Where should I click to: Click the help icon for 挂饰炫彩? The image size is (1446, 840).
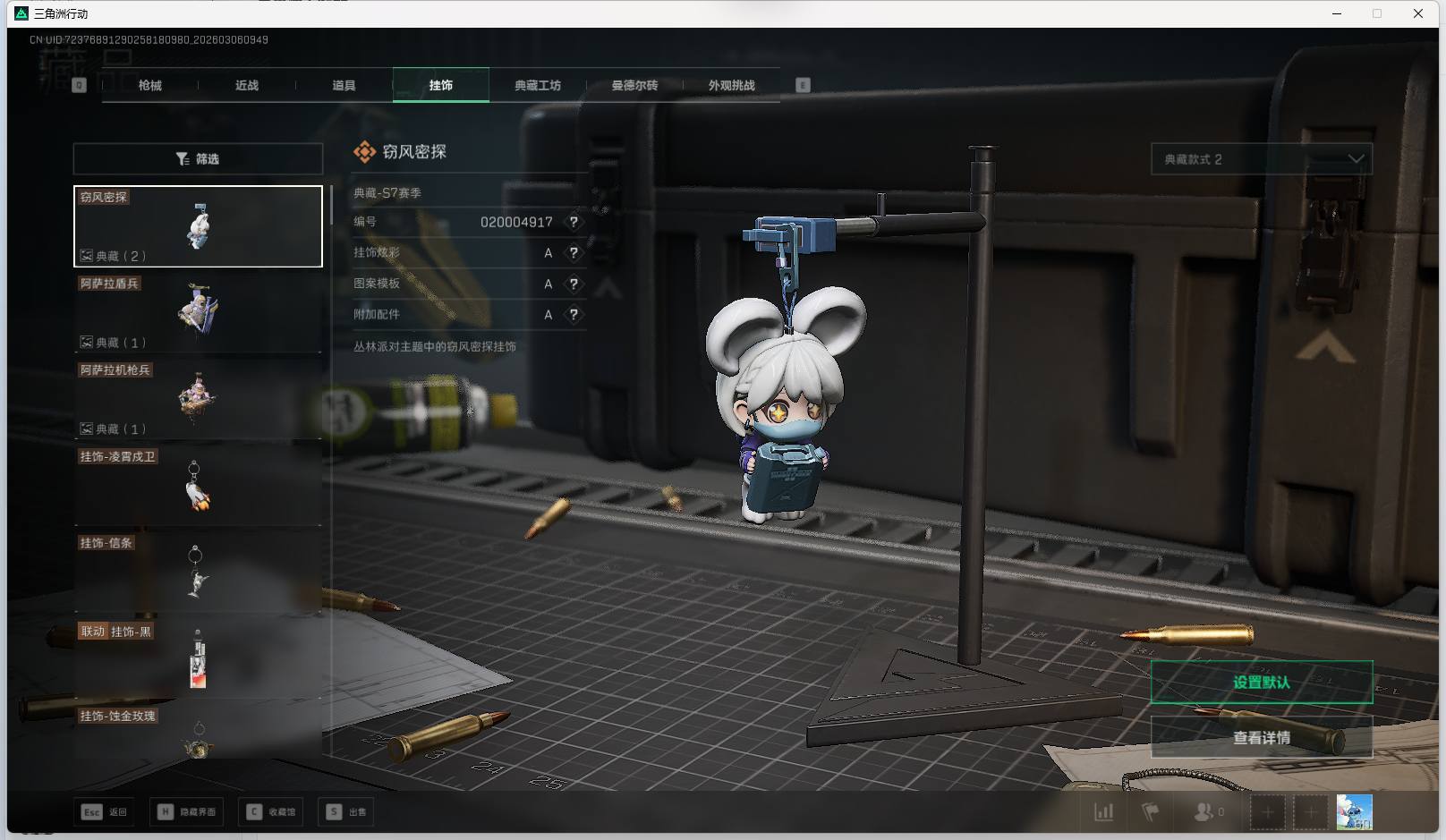coord(574,253)
